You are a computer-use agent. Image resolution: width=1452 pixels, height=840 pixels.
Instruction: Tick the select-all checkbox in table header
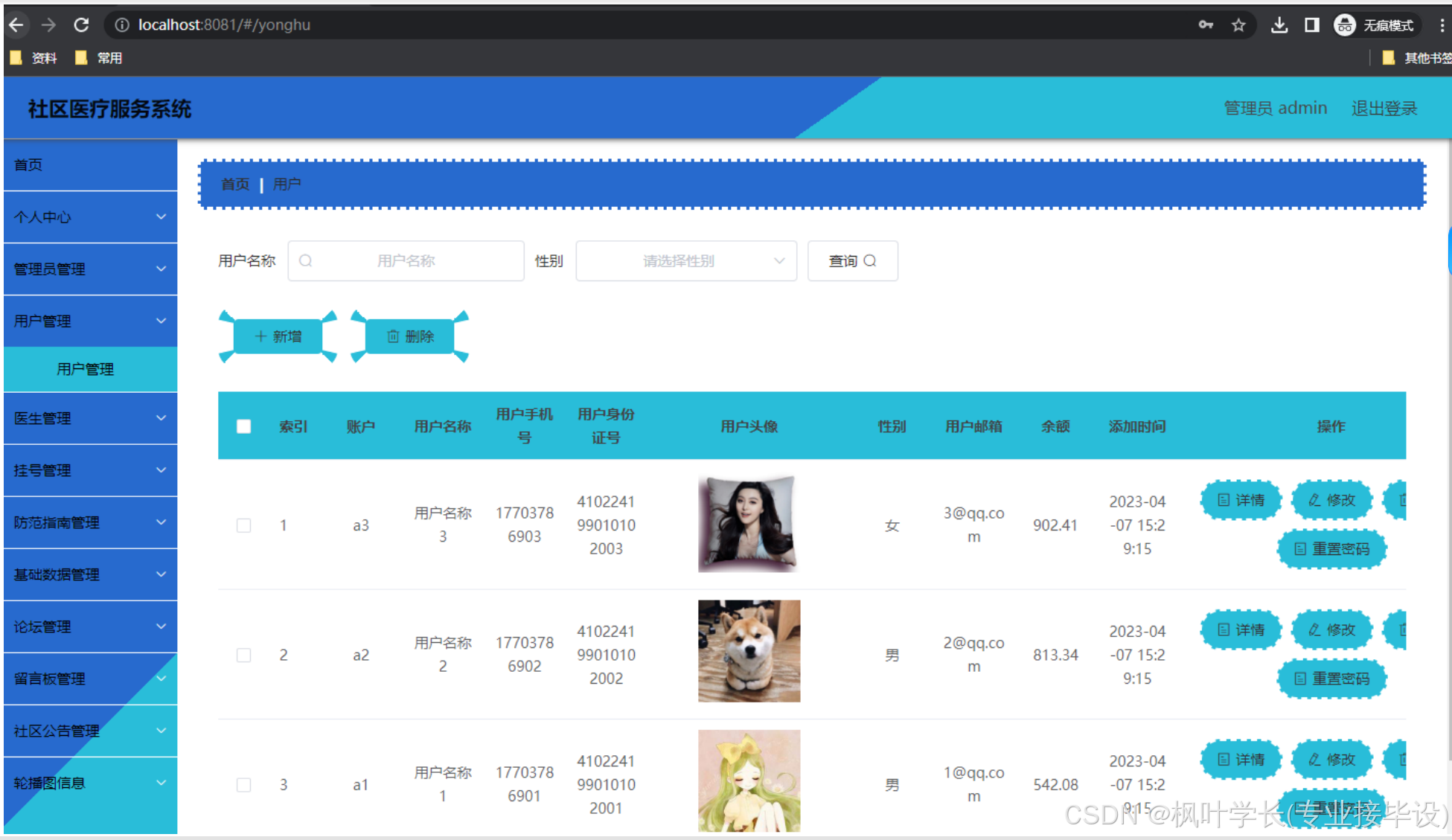(243, 426)
